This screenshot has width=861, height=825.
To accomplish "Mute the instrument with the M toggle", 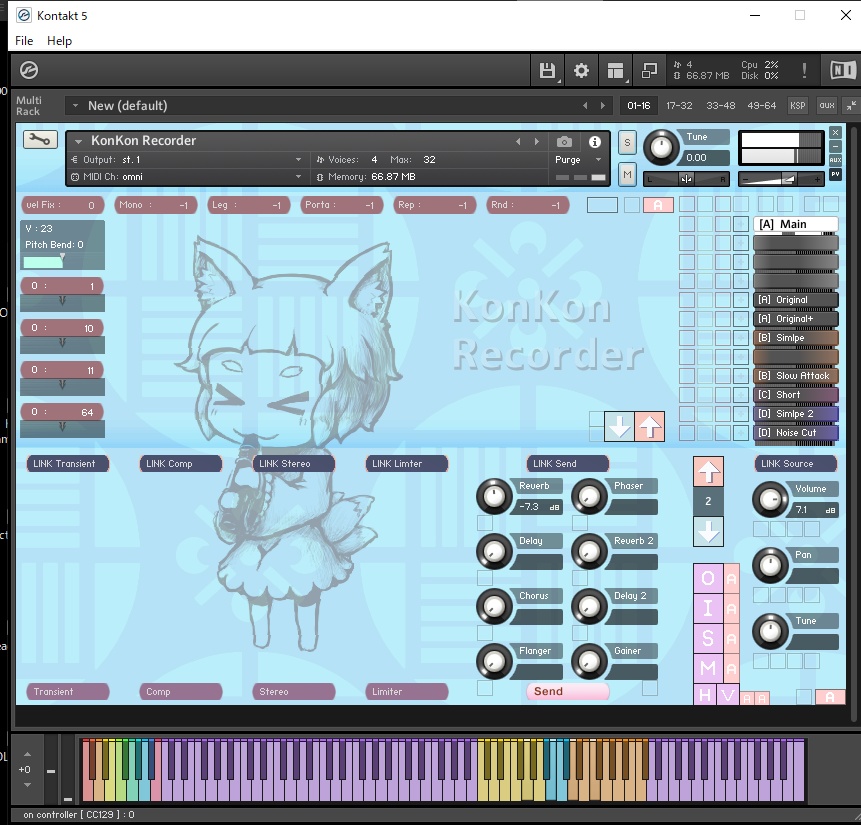I will pos(627,174).
